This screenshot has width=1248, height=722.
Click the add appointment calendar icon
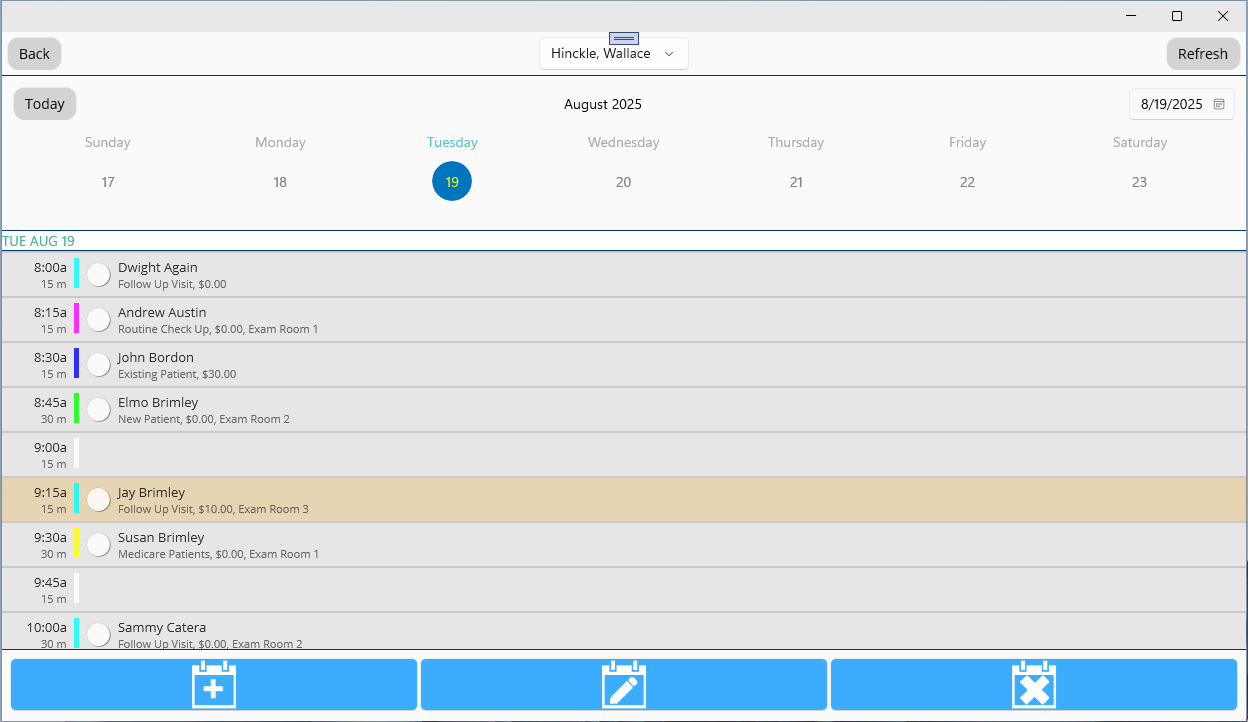(214, 685)
